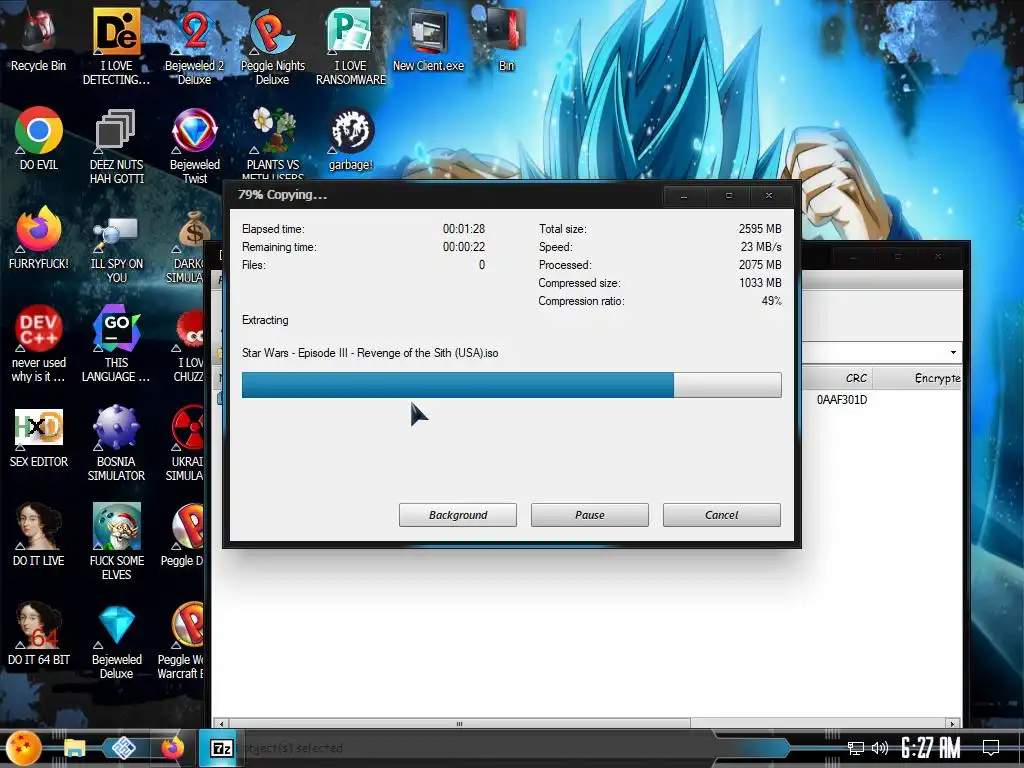Open the garbage! desktop shortcut
This screenshot has height=768, width=1024.
pos(351,138)
